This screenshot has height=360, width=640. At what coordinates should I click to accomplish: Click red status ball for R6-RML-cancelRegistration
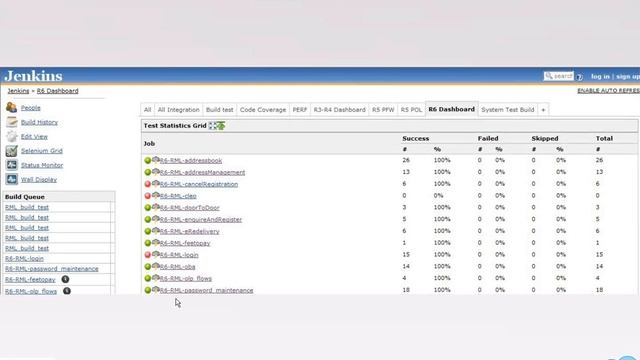[148, 184]
